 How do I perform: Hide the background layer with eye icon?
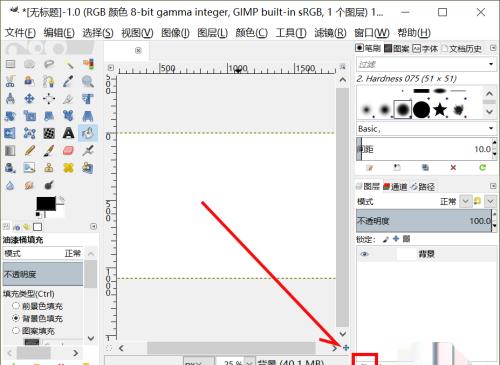(365, 254)
